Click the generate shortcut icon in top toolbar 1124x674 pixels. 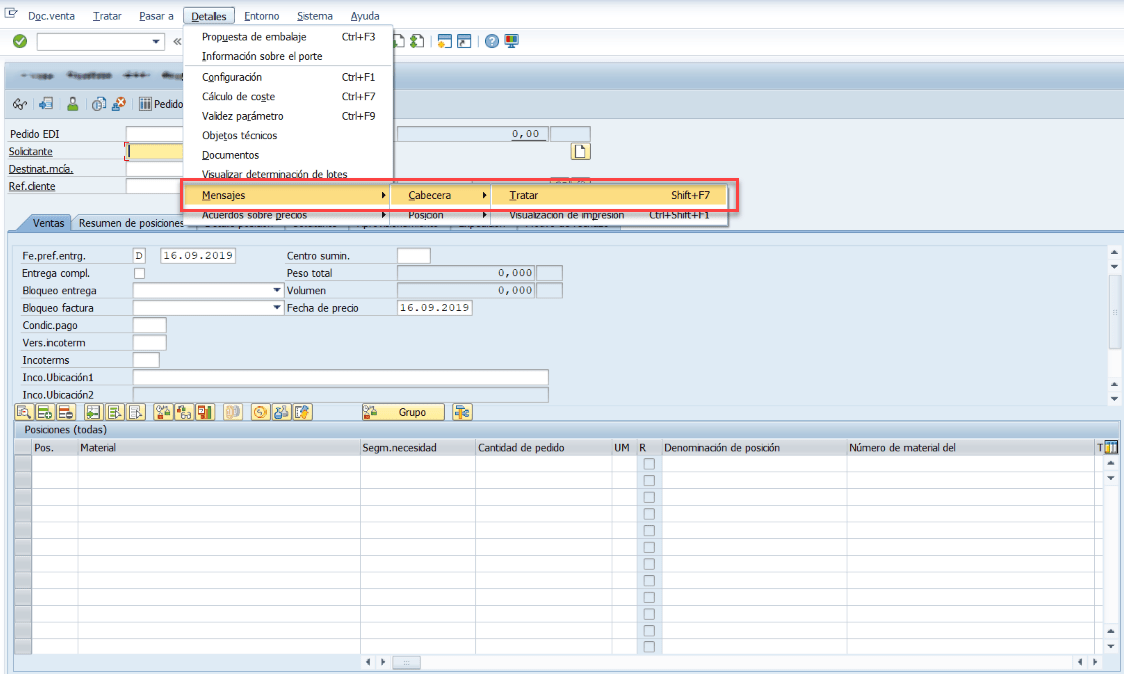465,42
